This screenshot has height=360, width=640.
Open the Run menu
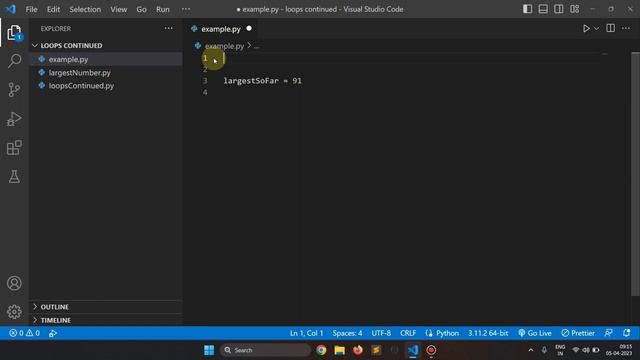pos(162,9)
